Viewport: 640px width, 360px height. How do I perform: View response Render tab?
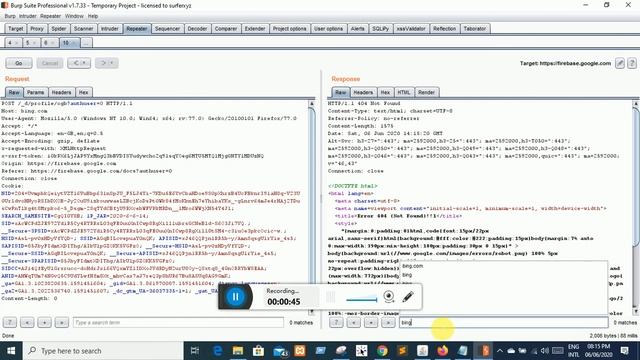click(x=426, y=92)
